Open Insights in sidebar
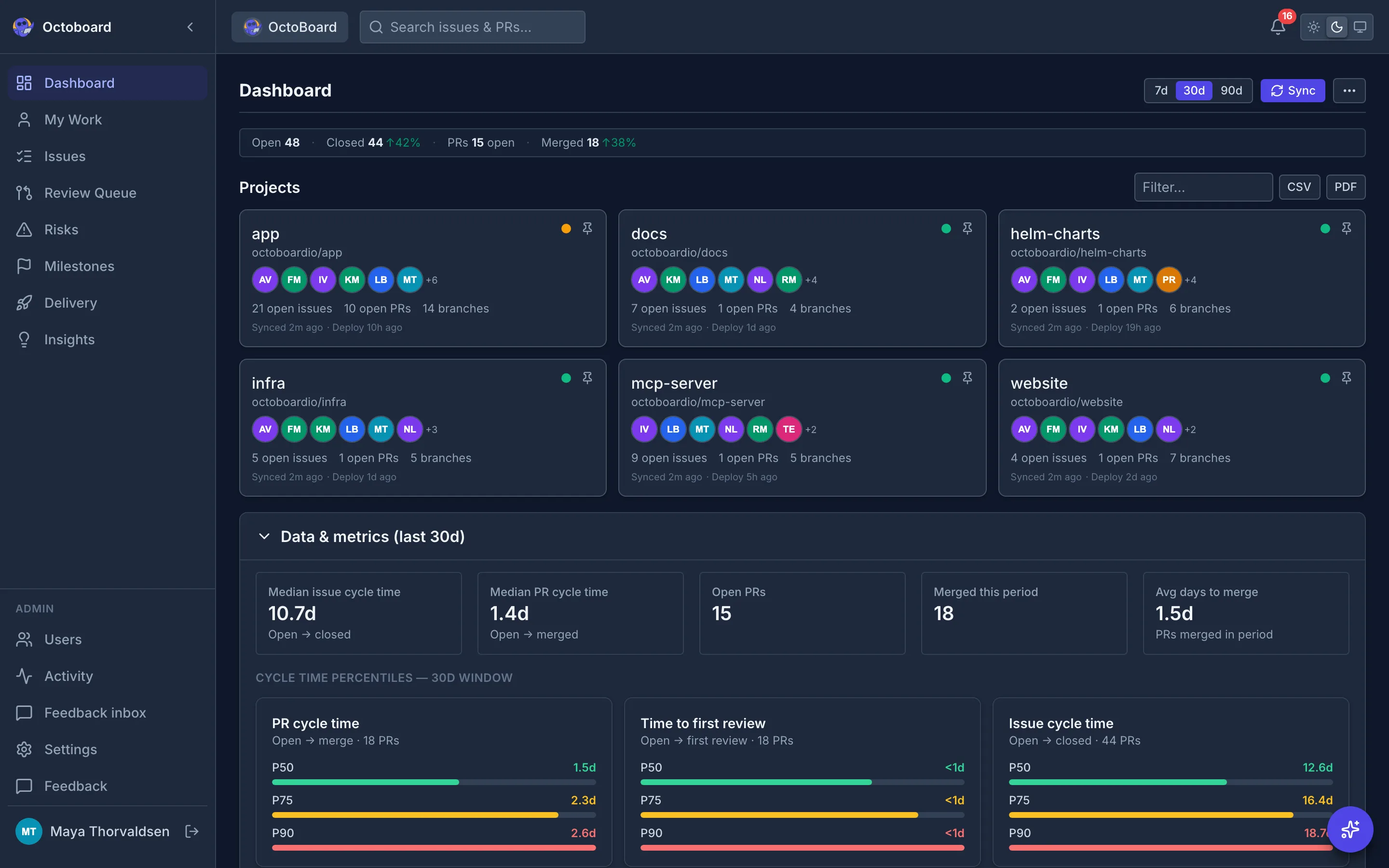 coord(108,340)
